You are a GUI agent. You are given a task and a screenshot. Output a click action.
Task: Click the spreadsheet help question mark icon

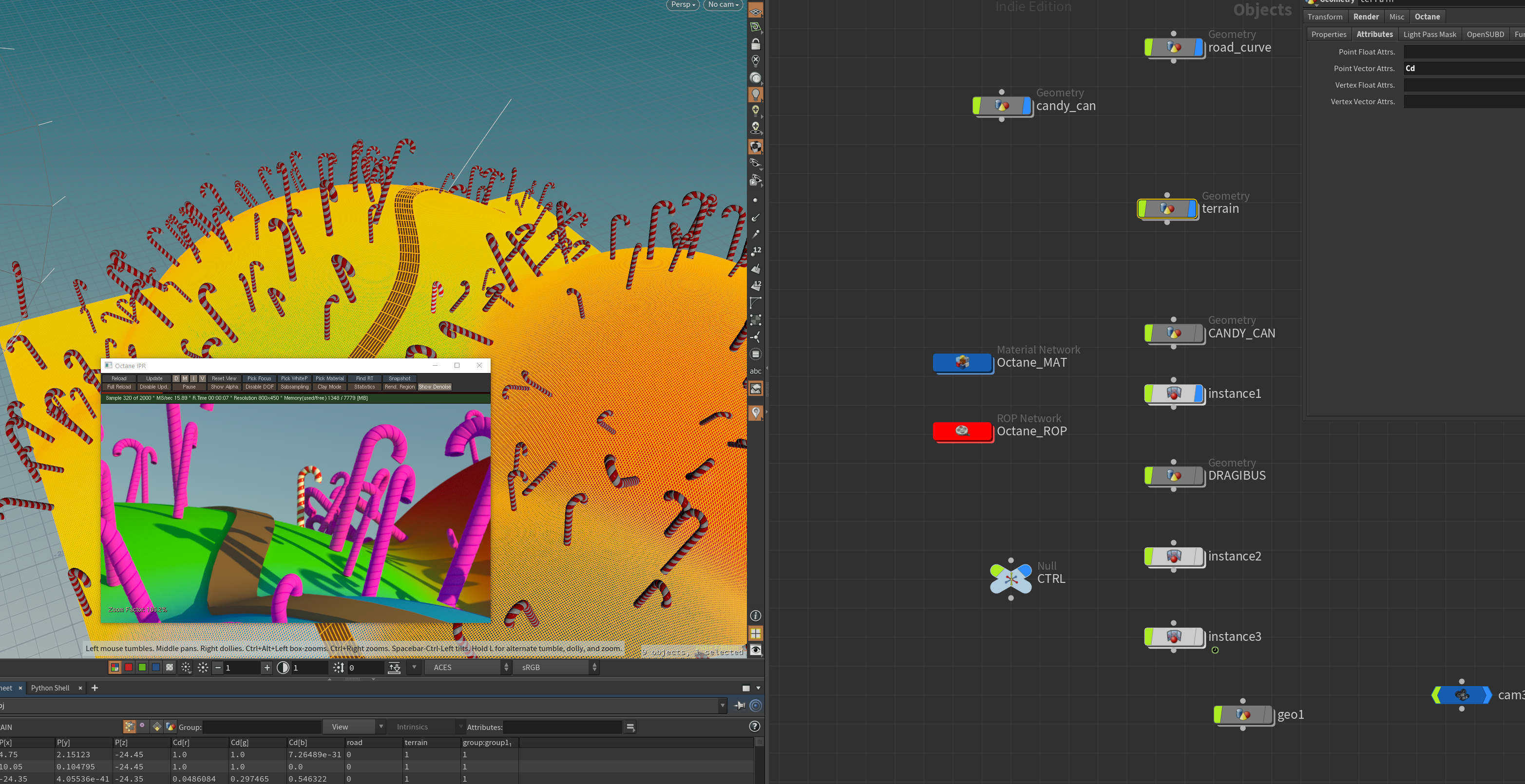point(754,727)
